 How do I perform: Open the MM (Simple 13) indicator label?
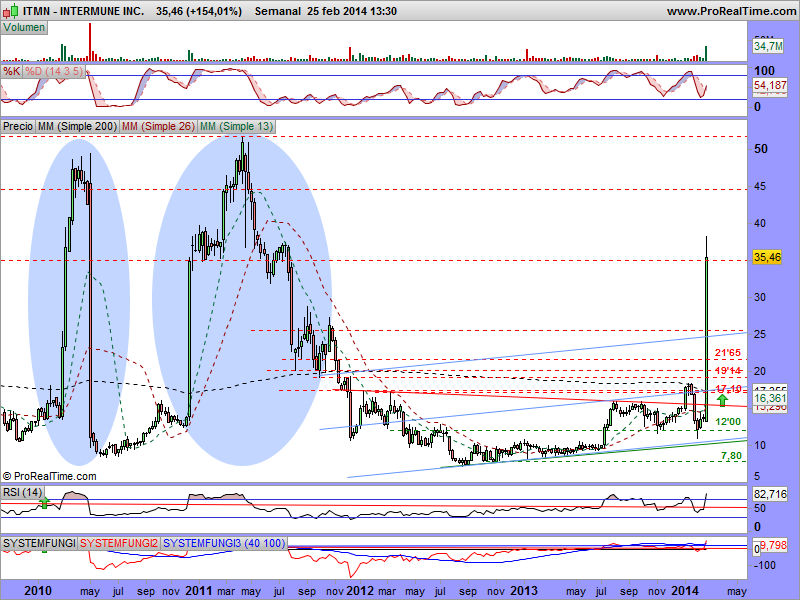point(236,126)
